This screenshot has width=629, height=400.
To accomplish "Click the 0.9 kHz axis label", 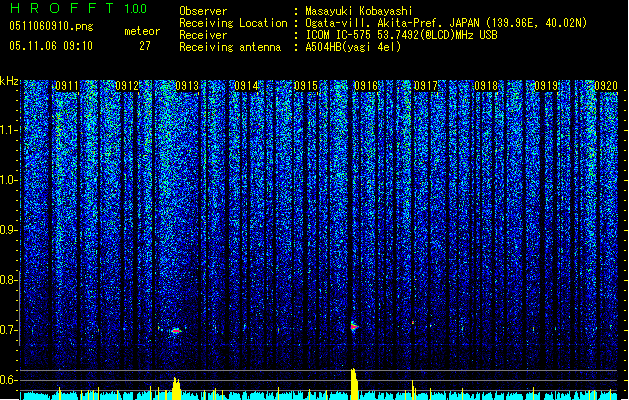I will pos(8,230).
